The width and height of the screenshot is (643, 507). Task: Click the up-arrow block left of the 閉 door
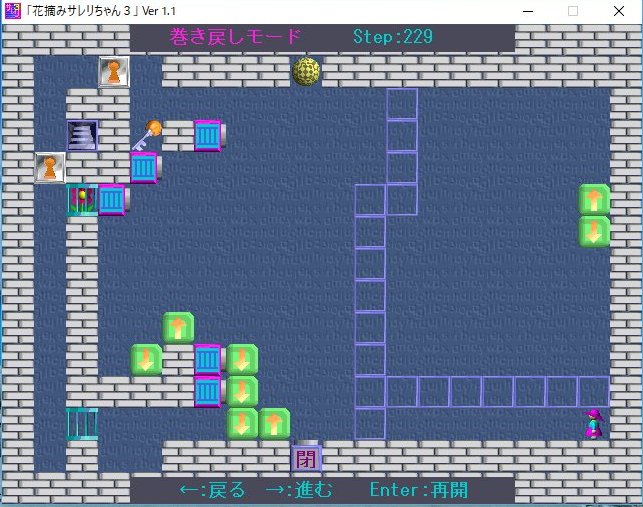pos(273,423)
